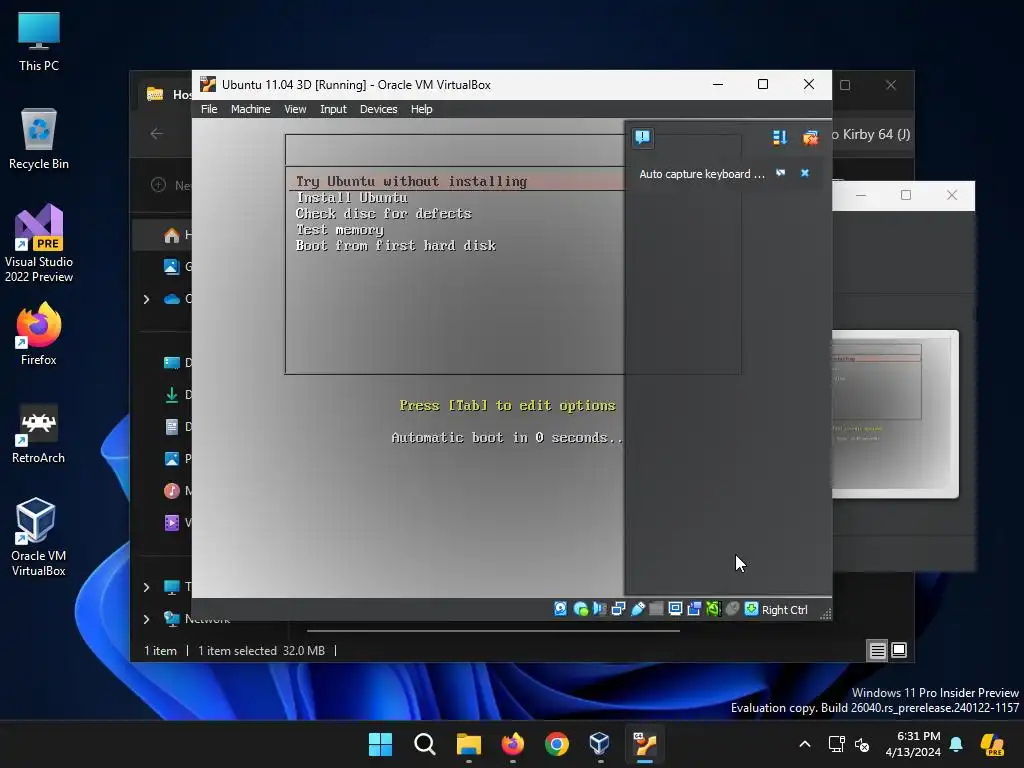Viewport: 1024px width, 768px height.
Task: Open VirtualBox Manager from the taskbar
Action: tap(600, 744)
